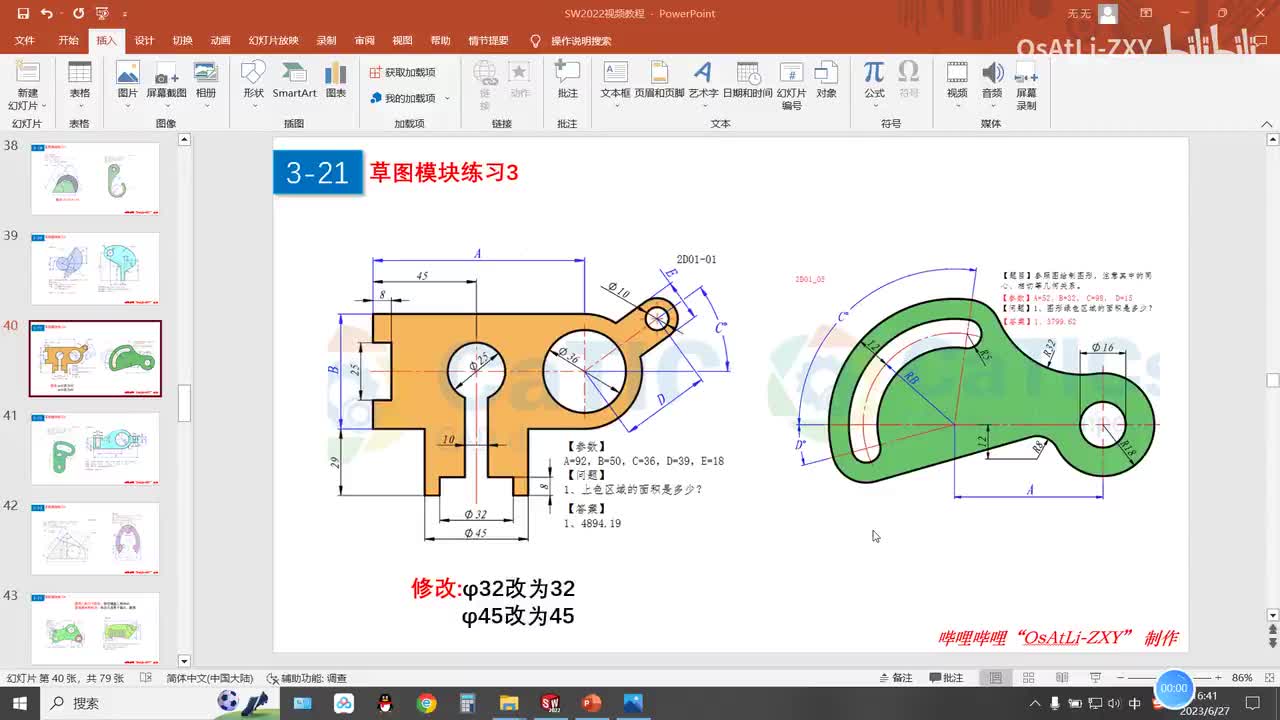
Task: Click the text φ45改为45 on slide
Action: click(x=518, y=616)
